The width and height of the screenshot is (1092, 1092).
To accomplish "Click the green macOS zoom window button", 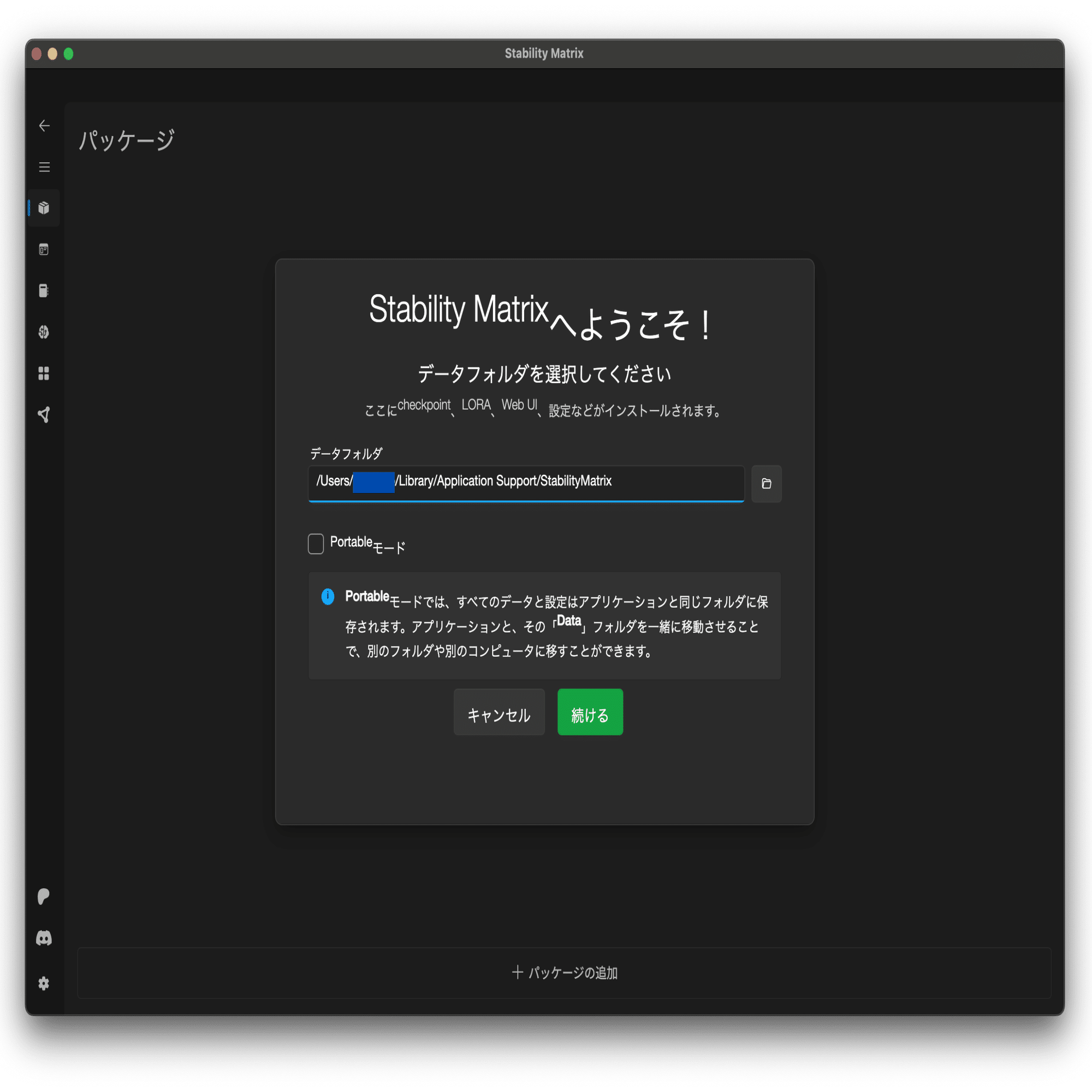I will tap(68, 54).
